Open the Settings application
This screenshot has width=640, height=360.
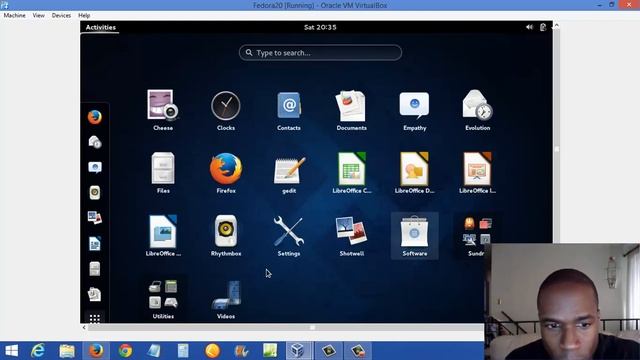[289, 236]
